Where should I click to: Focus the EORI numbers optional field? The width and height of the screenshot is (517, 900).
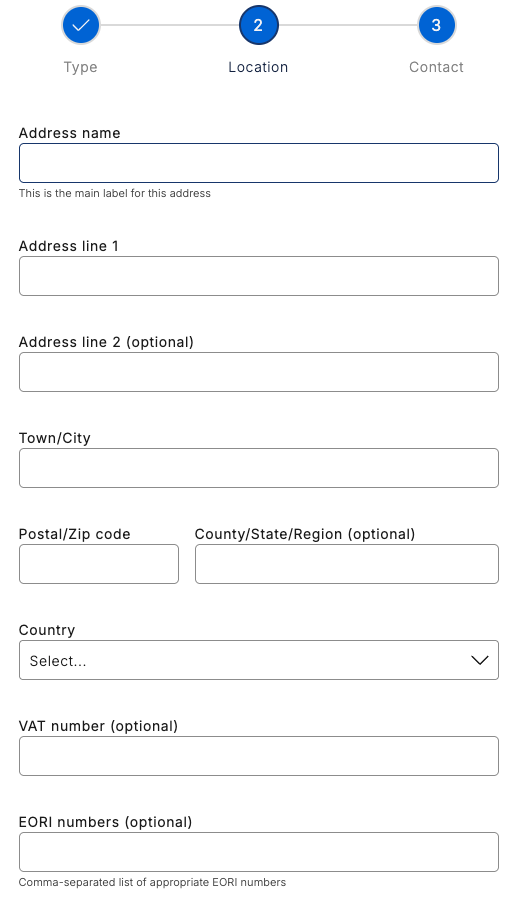pos(259,852)
